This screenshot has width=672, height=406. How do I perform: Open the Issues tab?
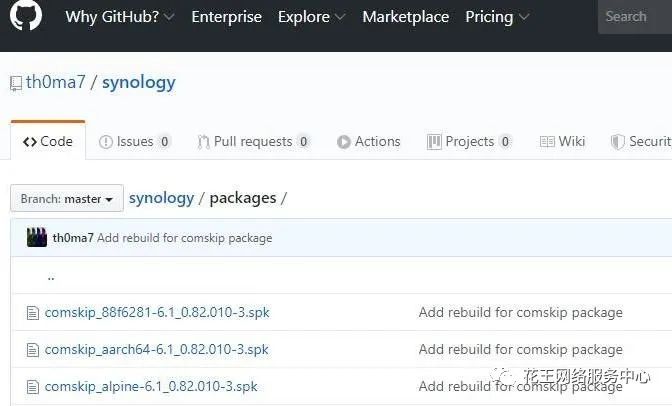134,142
